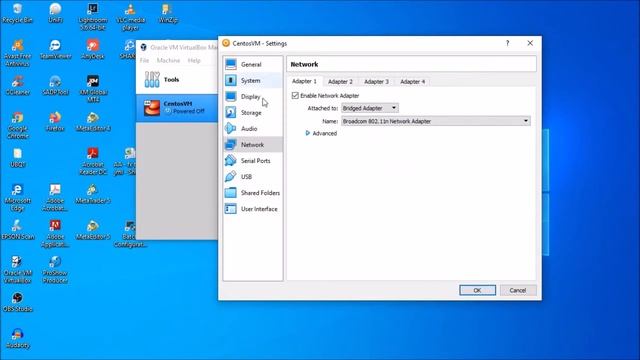Select the User Interface category icon

[x=231, y=209]
